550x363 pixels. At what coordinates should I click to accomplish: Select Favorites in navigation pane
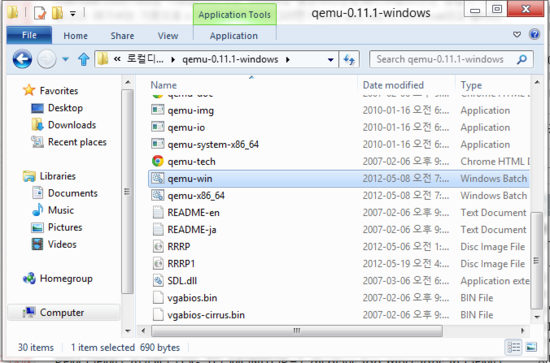coord(59,91)
